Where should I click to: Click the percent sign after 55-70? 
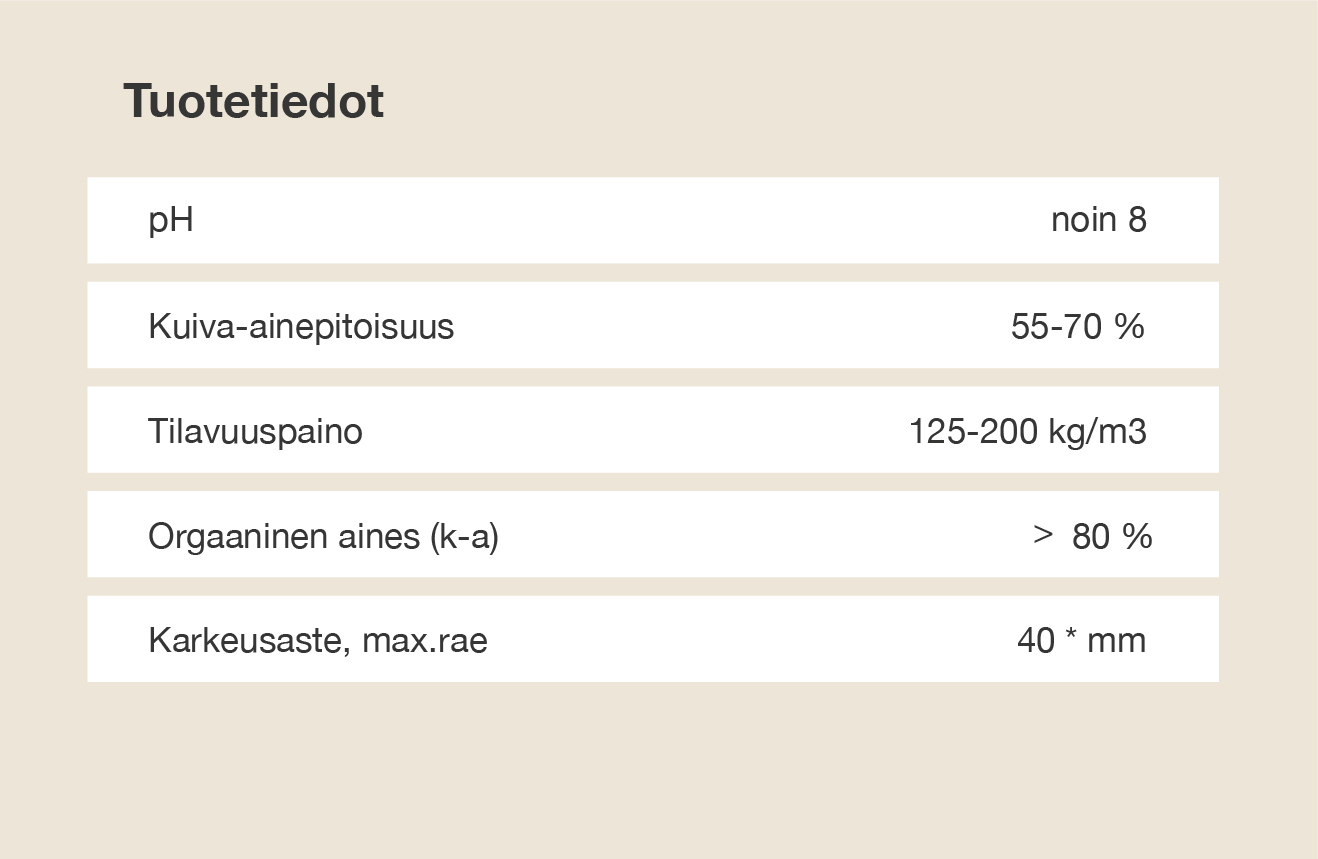pyautogui.click(x=1130, y=326)
